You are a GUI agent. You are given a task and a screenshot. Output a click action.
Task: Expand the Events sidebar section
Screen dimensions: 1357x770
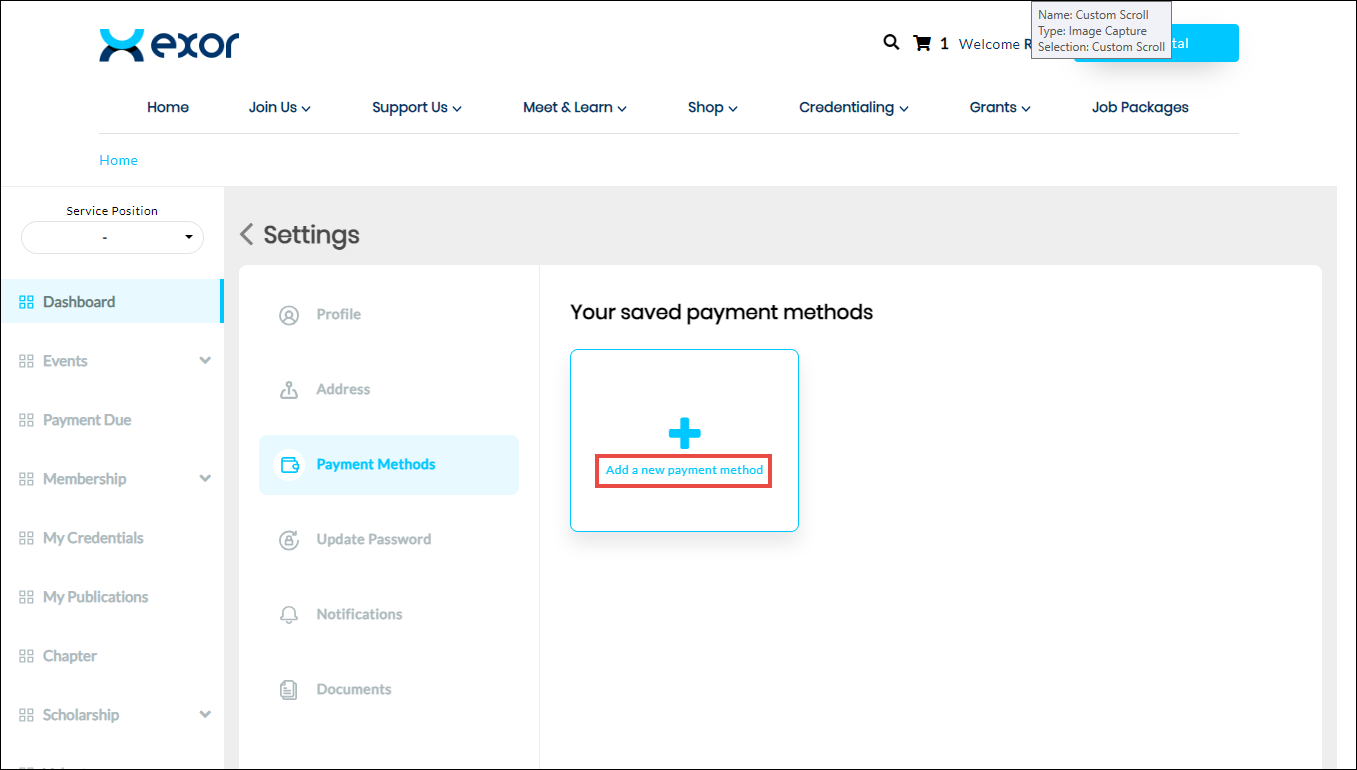205,361
